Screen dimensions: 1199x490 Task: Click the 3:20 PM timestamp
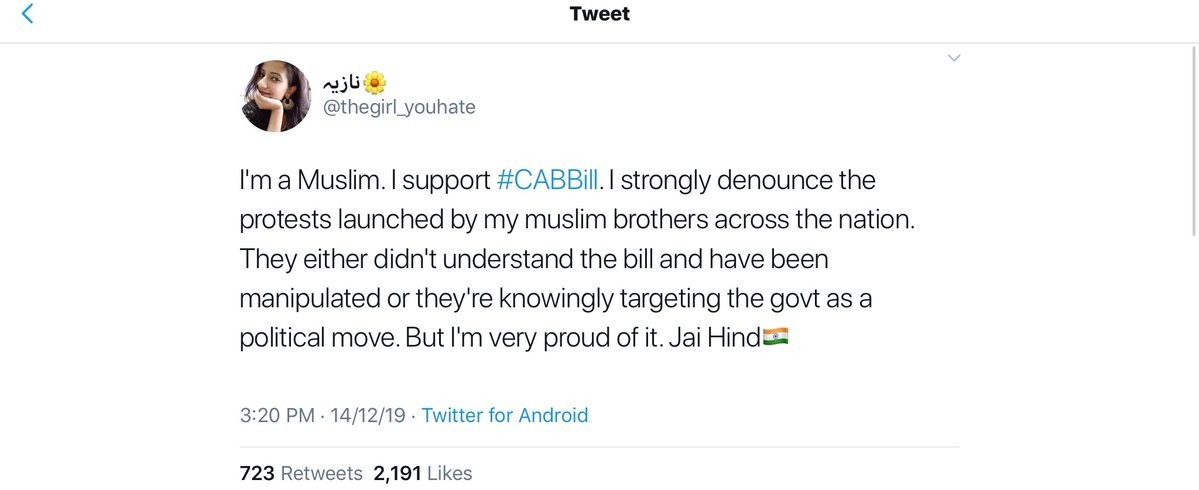[x=278, y=415]
